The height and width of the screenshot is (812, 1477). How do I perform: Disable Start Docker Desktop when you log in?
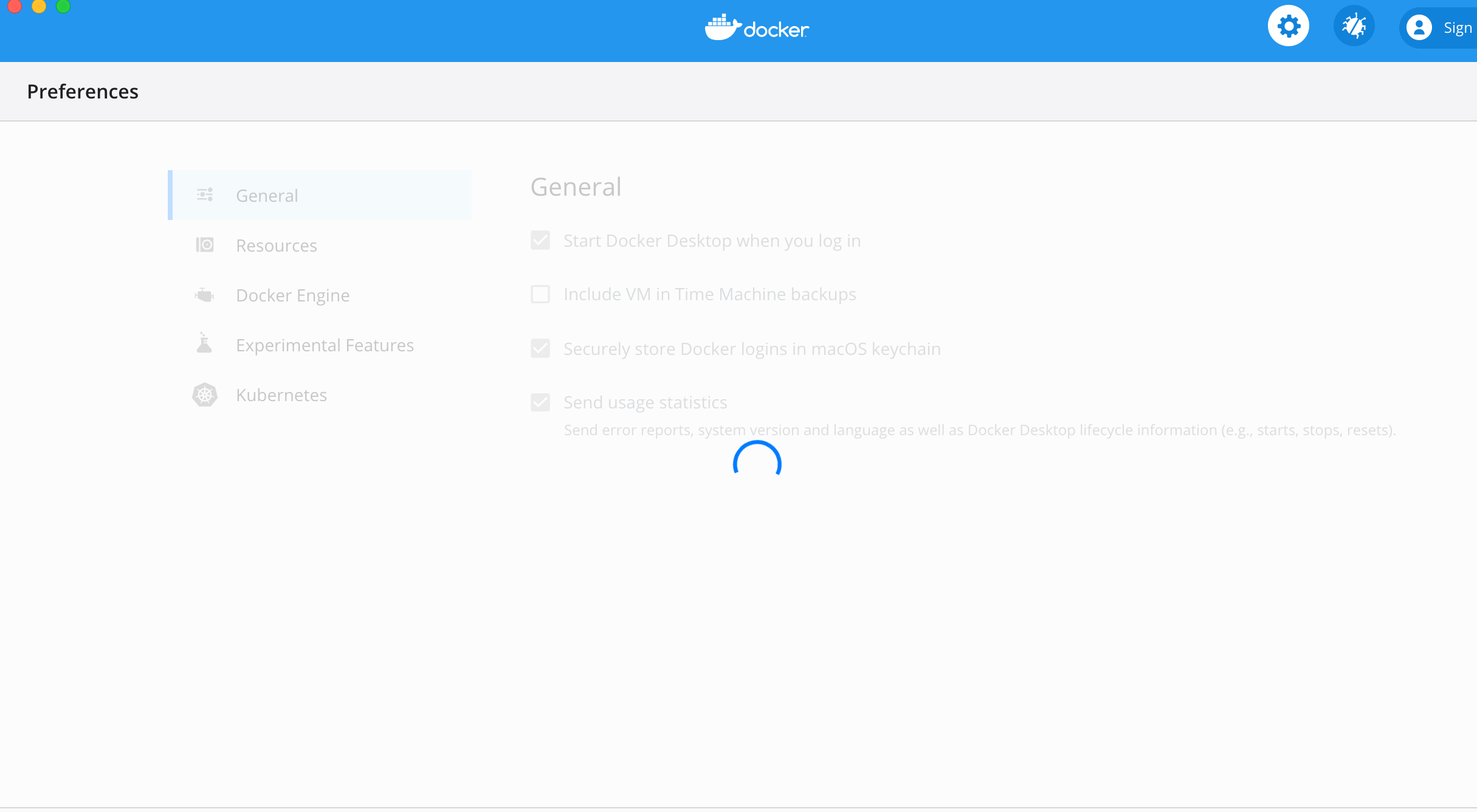540,241
